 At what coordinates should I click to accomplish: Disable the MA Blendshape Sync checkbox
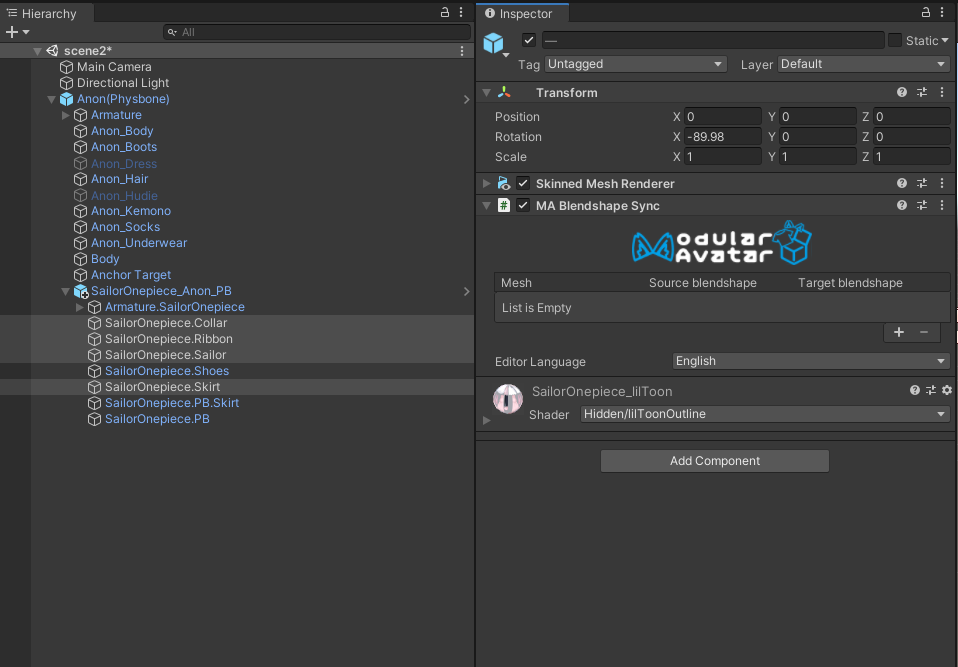(523, 205)
